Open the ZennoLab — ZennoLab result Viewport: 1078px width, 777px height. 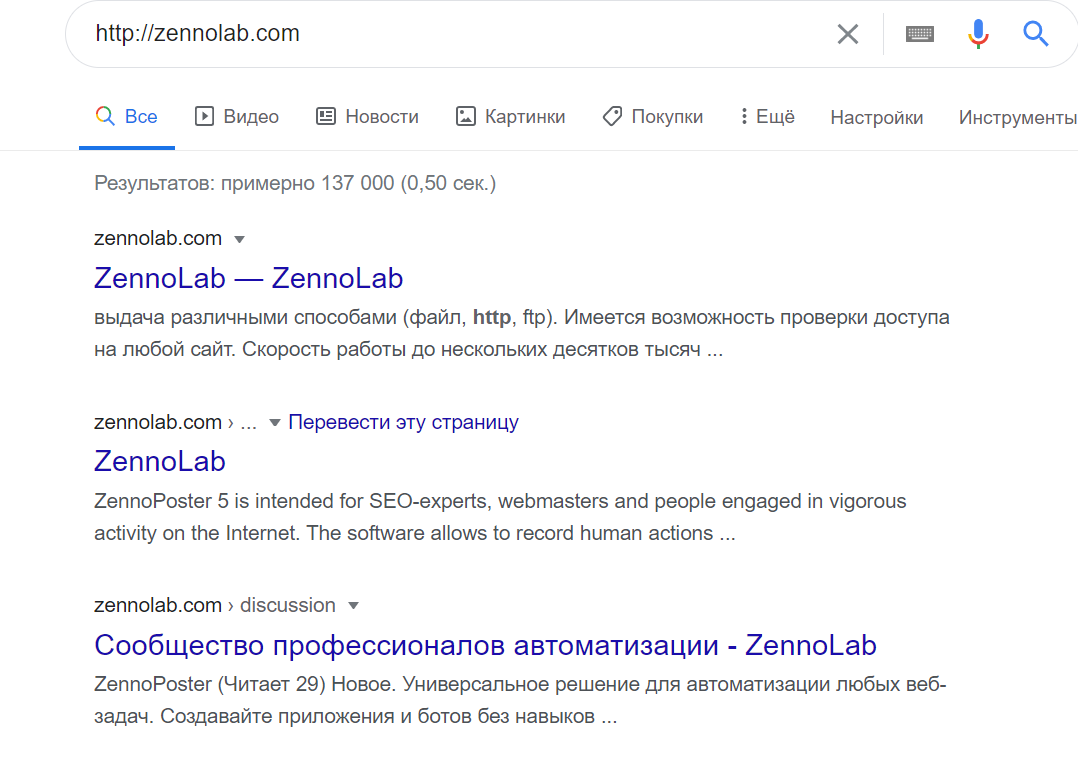(x=248, y=278)
